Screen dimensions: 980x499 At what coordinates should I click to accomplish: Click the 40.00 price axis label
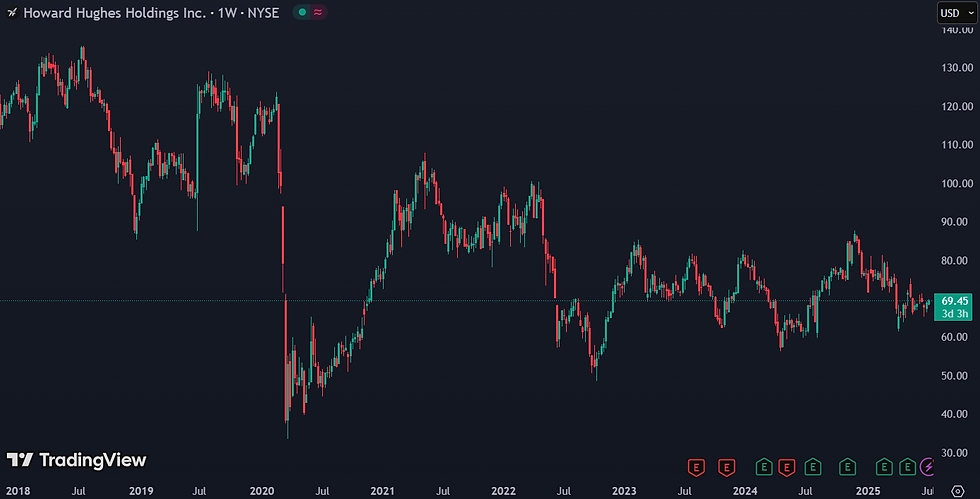(x=954, y=414)
